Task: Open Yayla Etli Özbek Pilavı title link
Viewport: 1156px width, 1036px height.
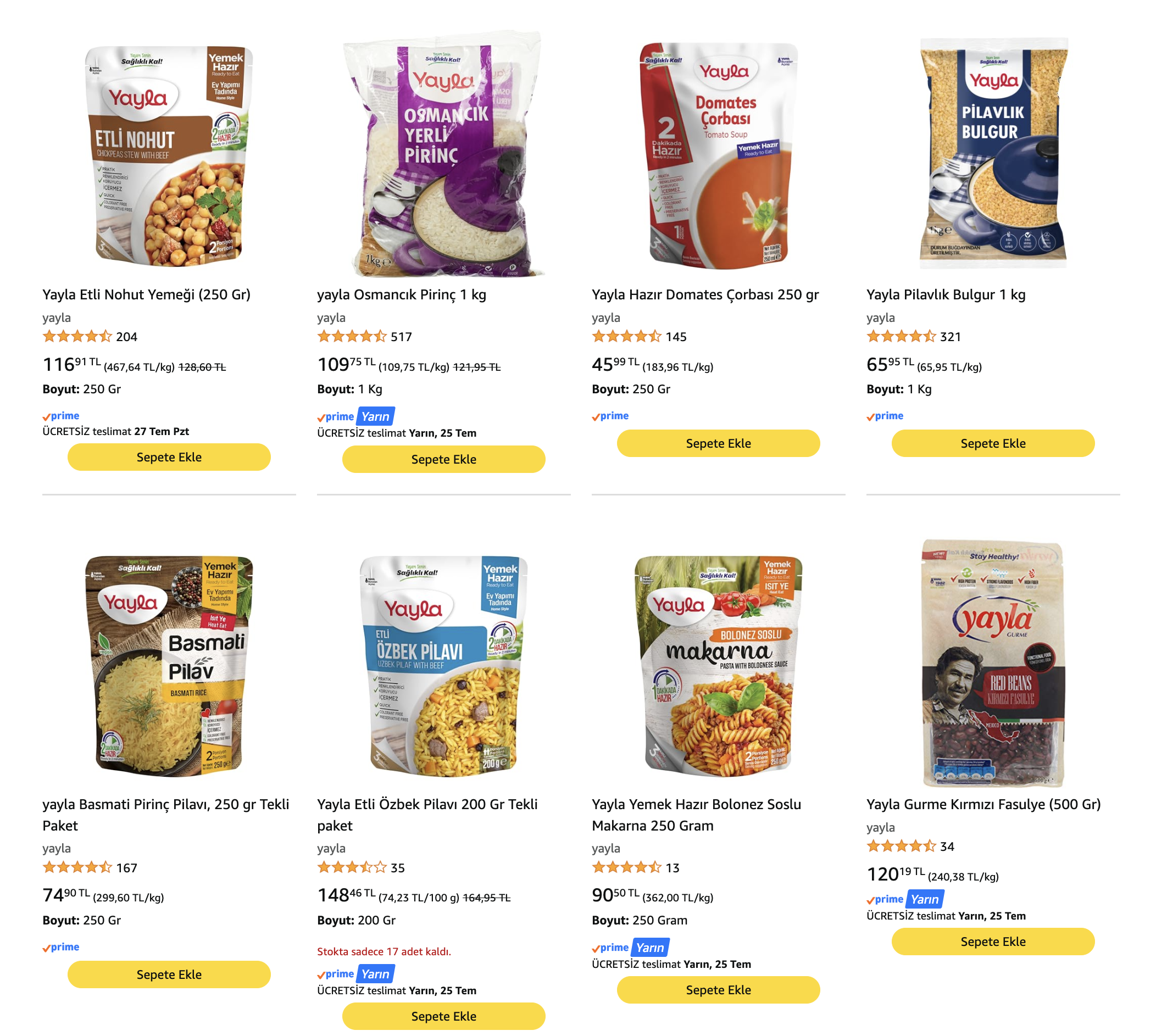Action: (427, 815)
